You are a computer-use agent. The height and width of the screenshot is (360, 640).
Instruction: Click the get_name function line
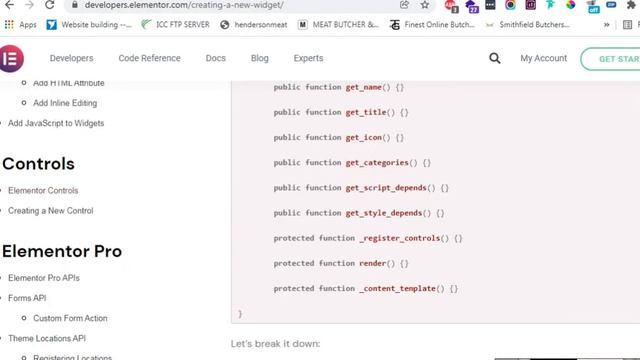click(339, 87)
